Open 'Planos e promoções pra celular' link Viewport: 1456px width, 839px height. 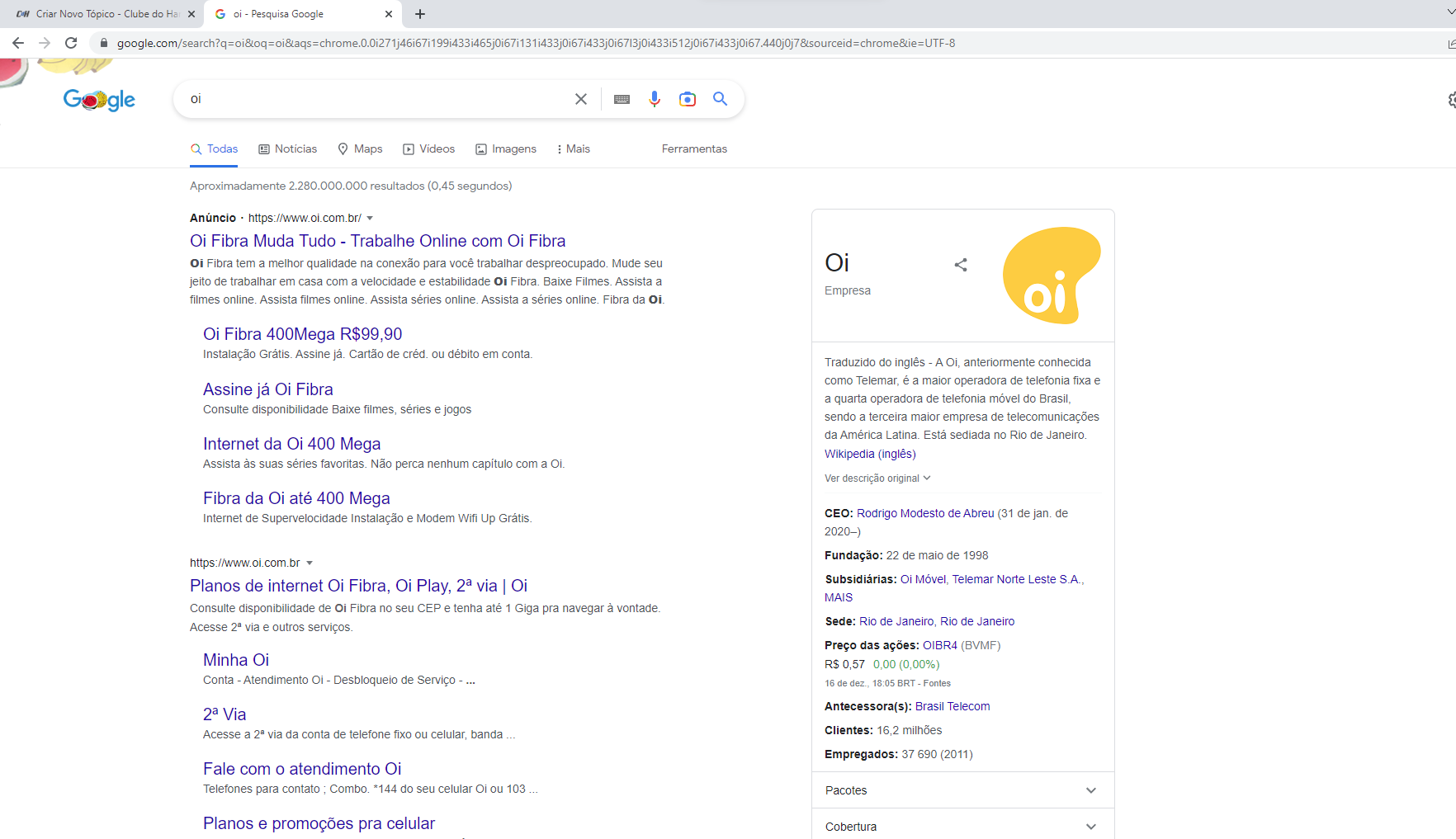click(319, 823)
